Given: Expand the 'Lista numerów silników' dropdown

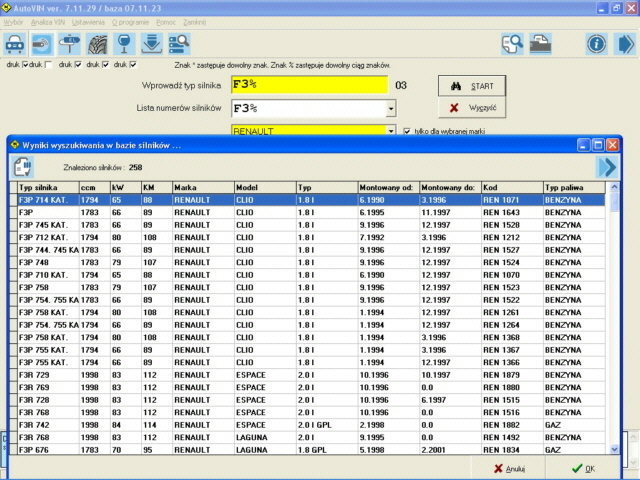Looking at the screenshot, I should click(x=390, y=108).
